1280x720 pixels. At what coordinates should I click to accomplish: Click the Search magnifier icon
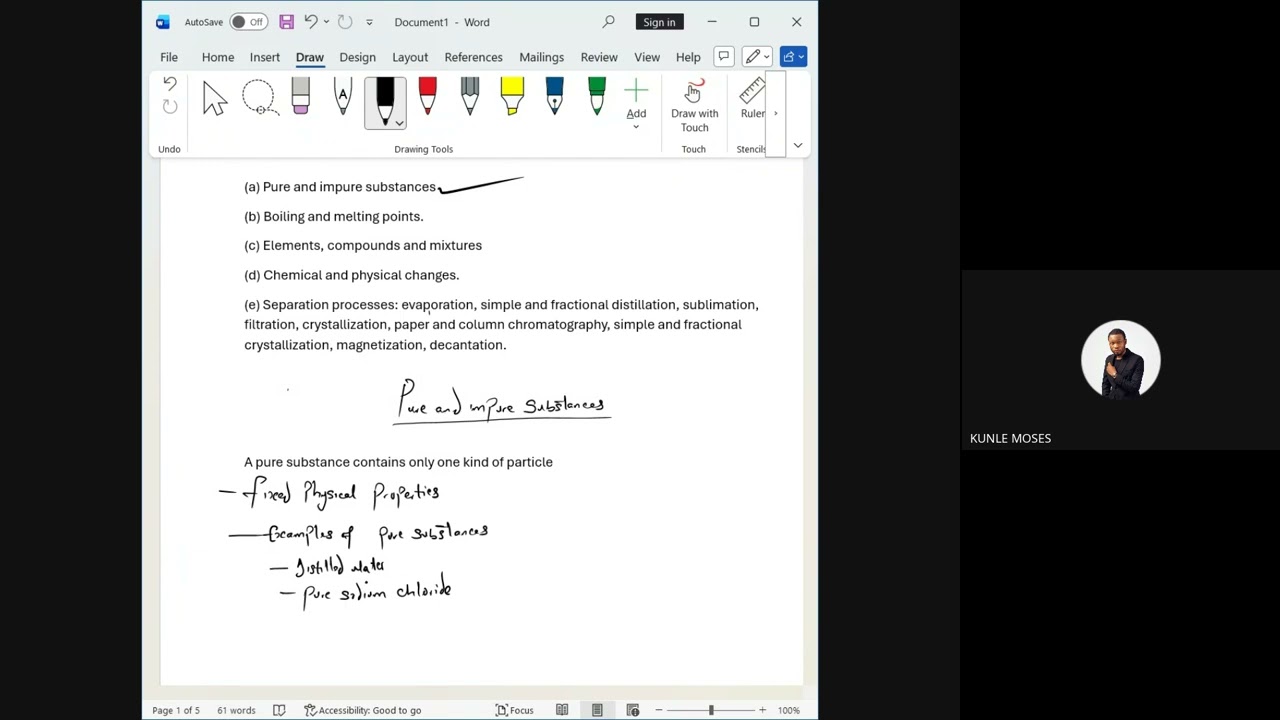(608, 22)
